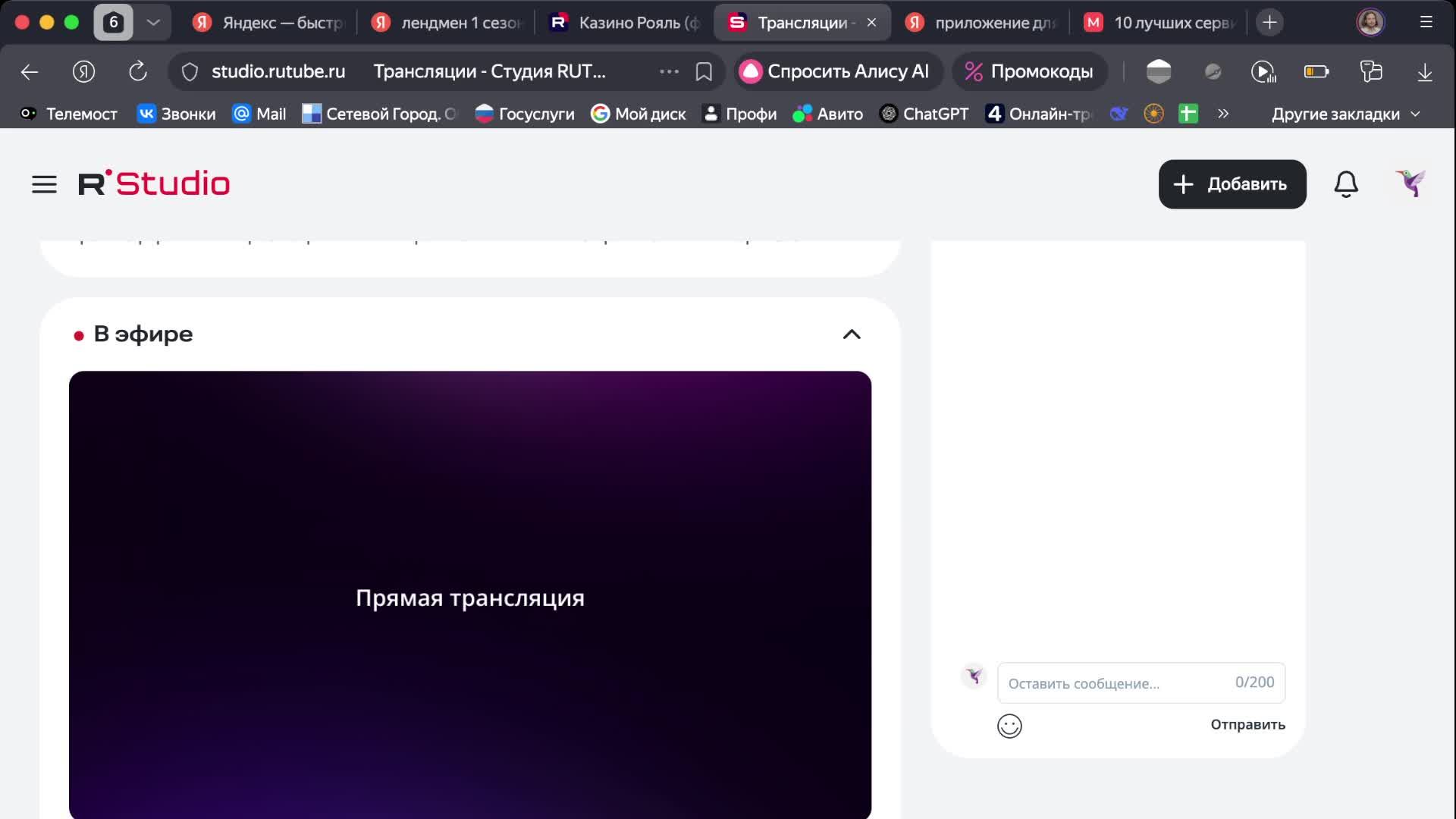This screenshot has width=1456, height=819.
Task: Open the notifications bell
Action: [x=1345, y=184]
